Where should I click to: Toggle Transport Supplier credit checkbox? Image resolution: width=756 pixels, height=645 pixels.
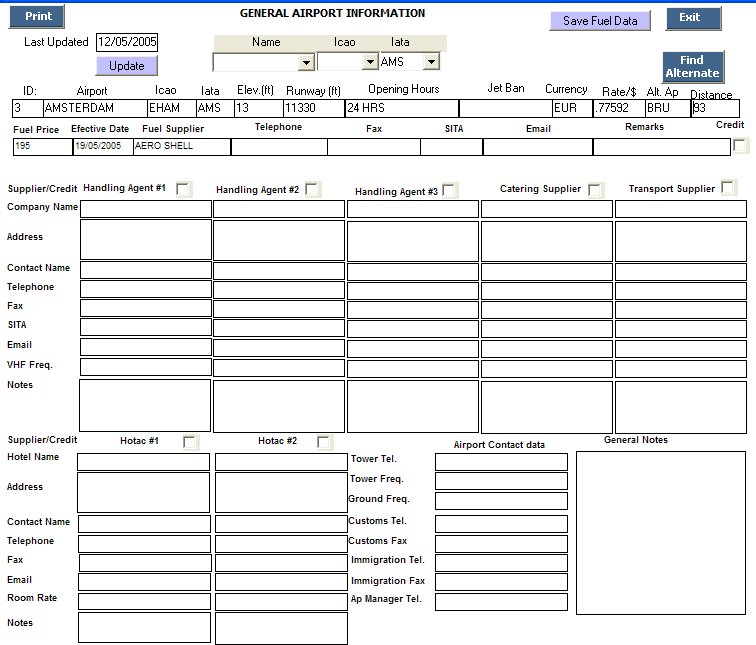(728, 187)
